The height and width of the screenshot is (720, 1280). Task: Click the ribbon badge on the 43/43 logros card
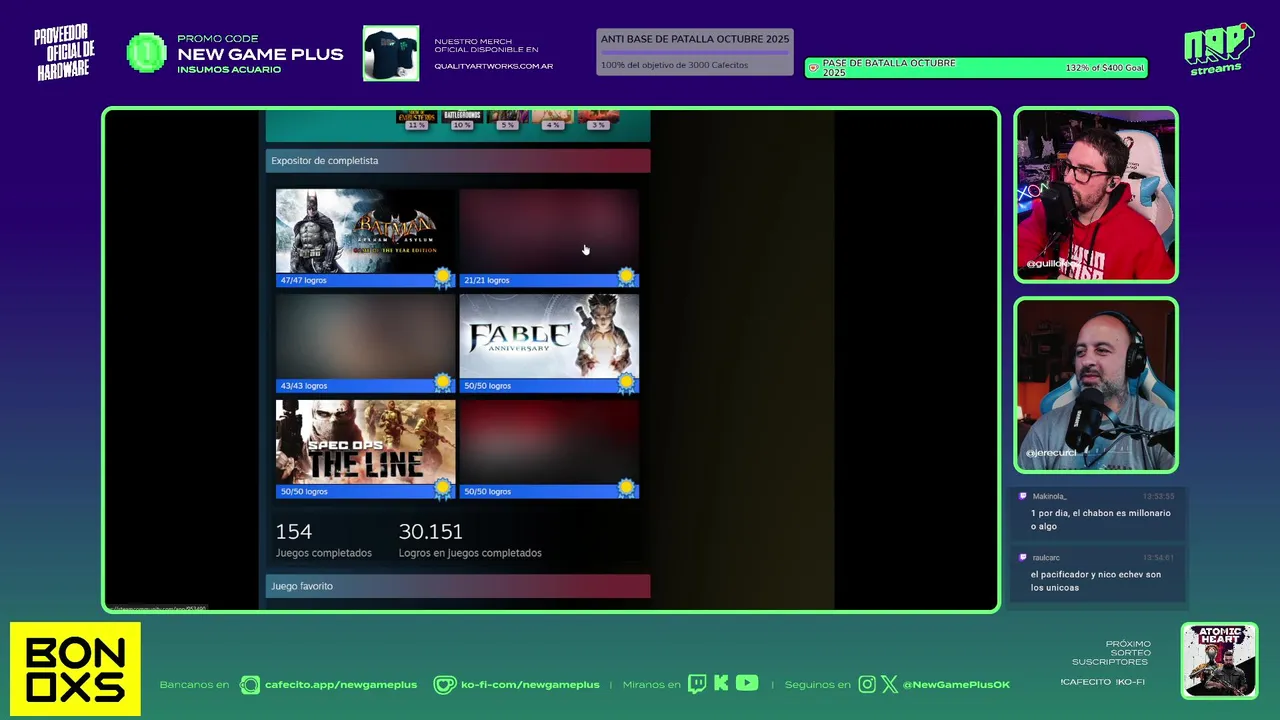443,382
